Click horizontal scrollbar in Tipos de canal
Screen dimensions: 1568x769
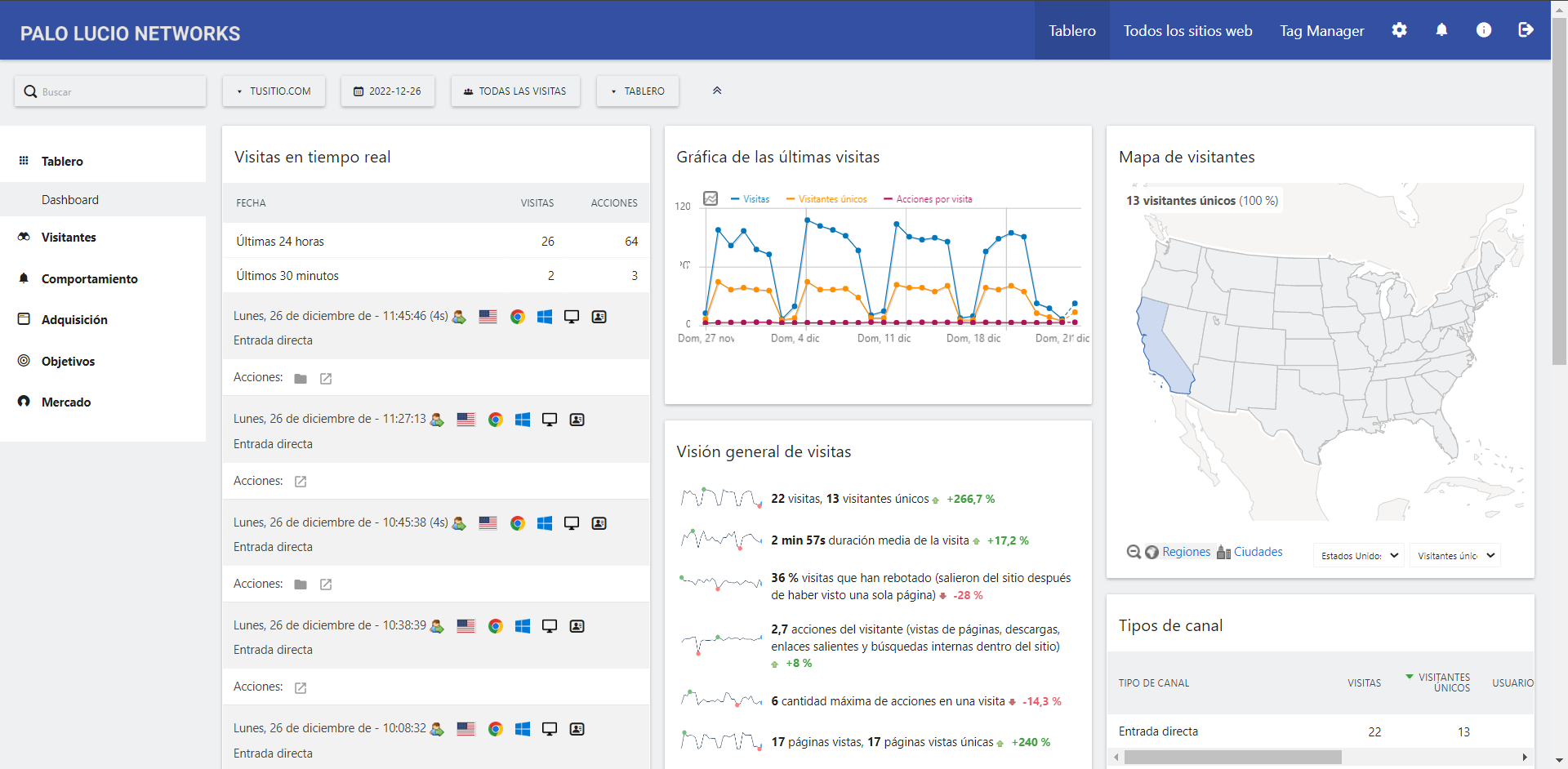point(1233,758)
